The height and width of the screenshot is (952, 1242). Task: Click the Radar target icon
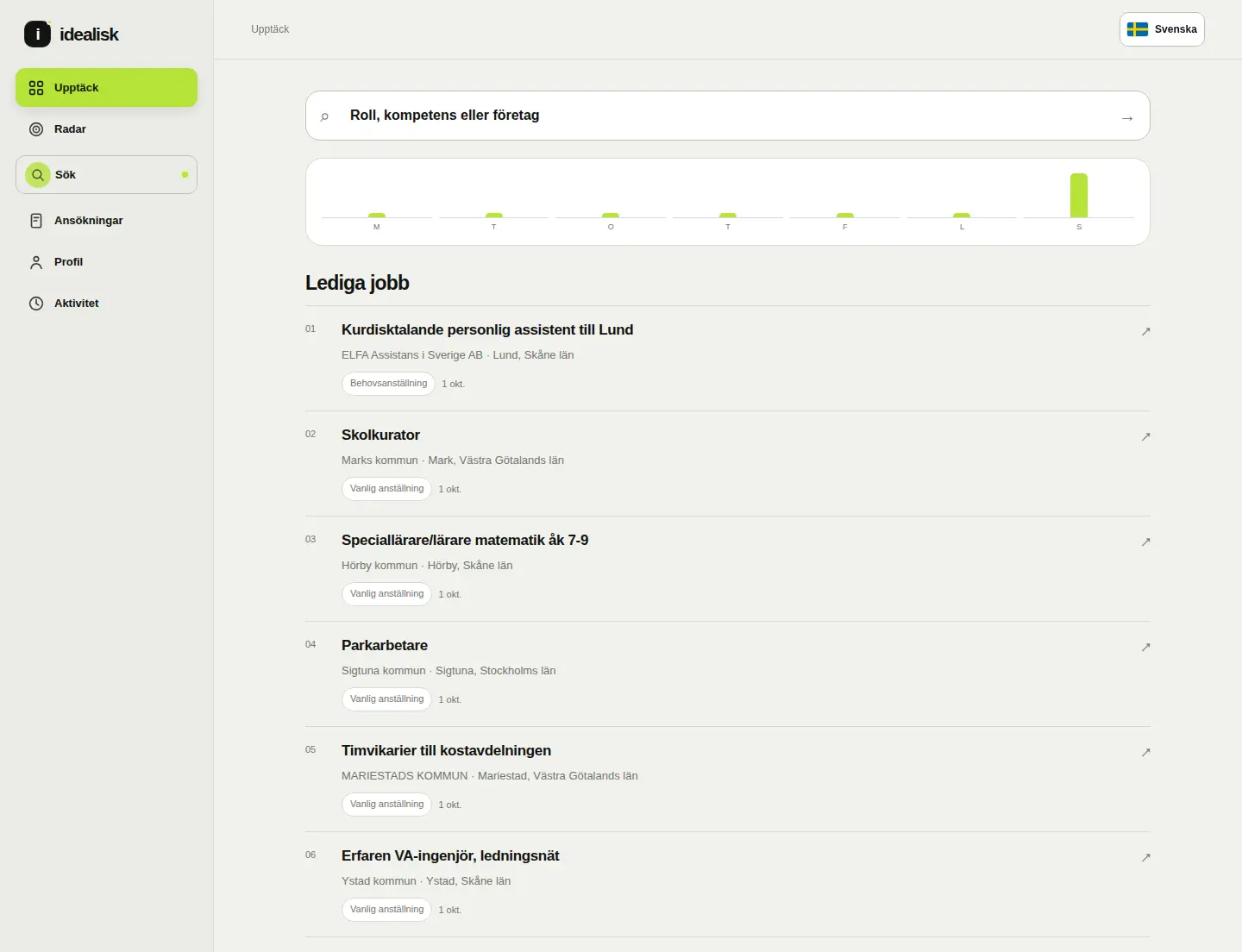36,129
